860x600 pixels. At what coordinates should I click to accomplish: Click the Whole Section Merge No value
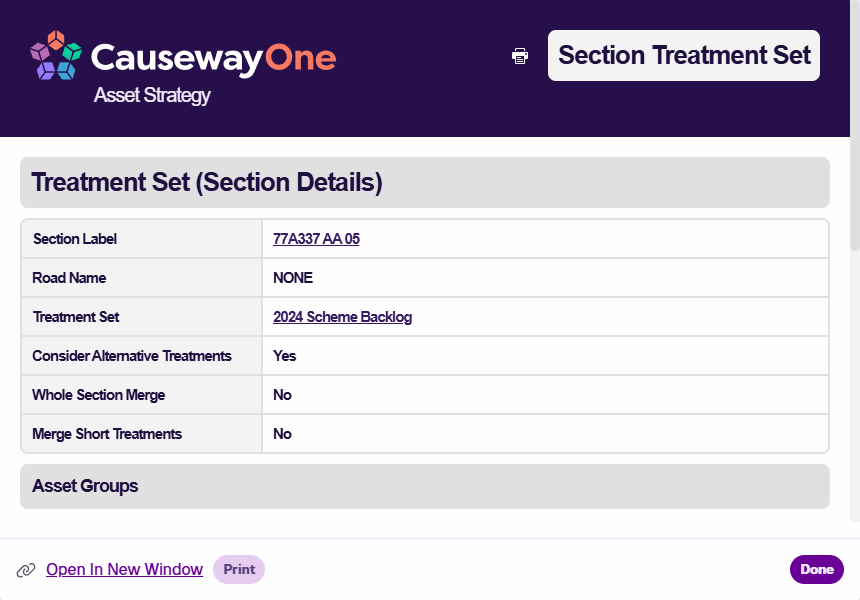282,395
